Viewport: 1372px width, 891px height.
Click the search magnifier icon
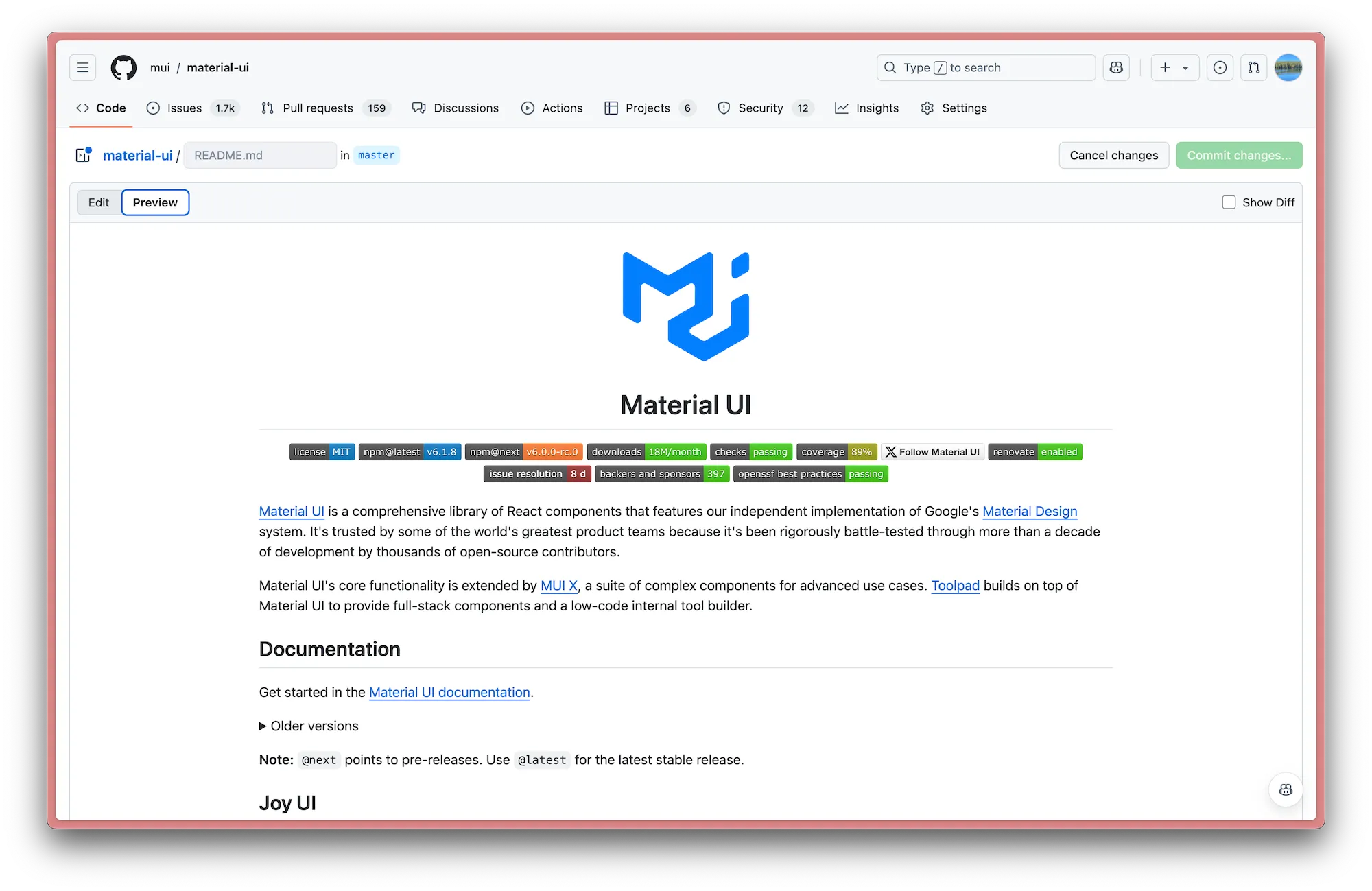point(890,67)
